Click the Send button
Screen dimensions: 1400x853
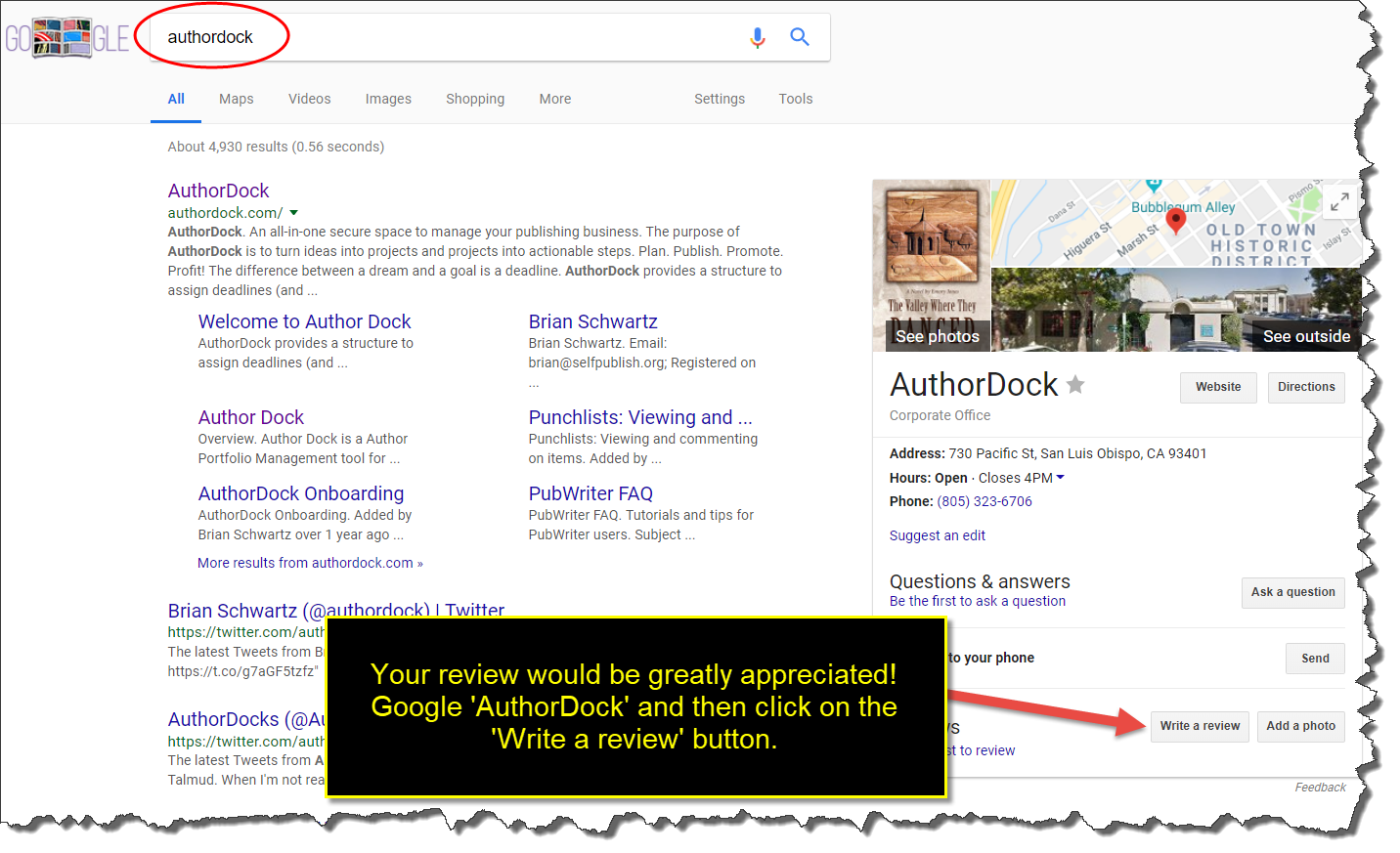1315,659
